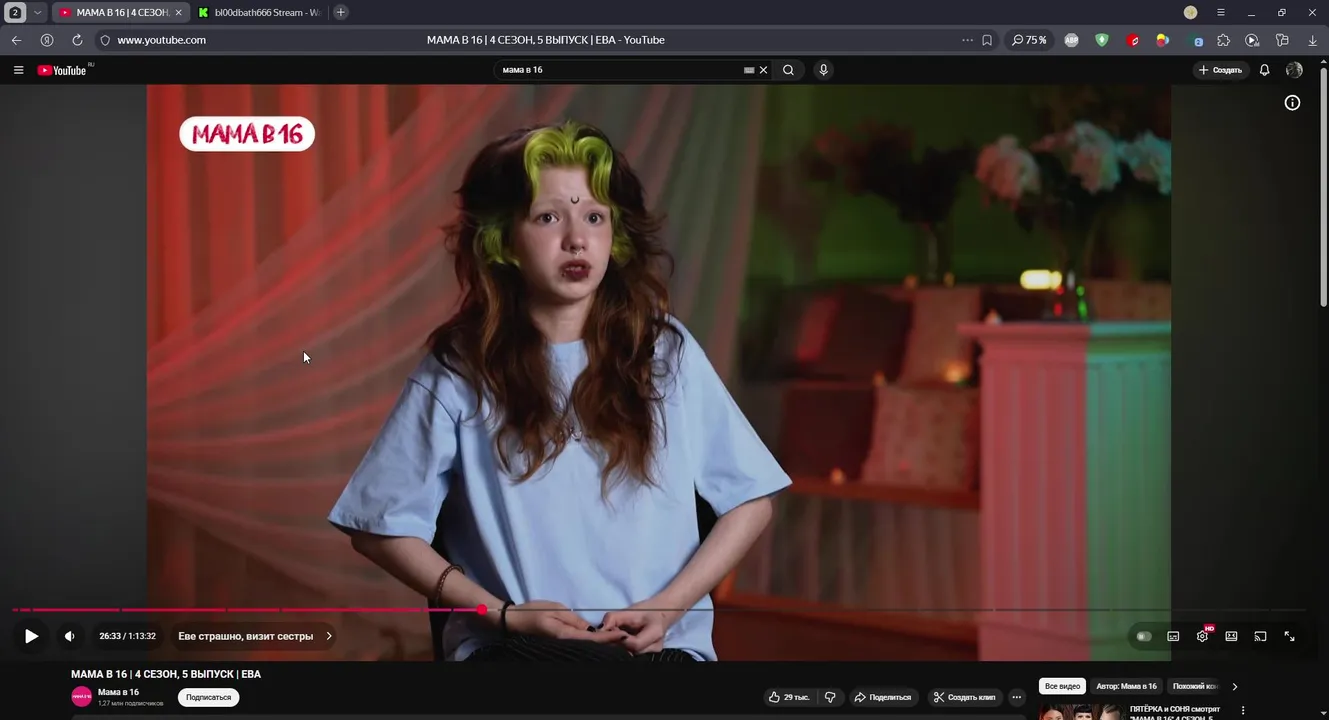Close the МАМА В 16 browser tab
Viewport: 1329px width, 720px height.
click(x=178, y=12)
